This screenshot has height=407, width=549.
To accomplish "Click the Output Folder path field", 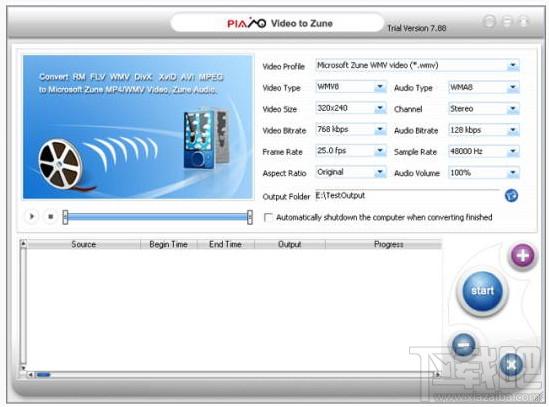I will tap(408, 195).
